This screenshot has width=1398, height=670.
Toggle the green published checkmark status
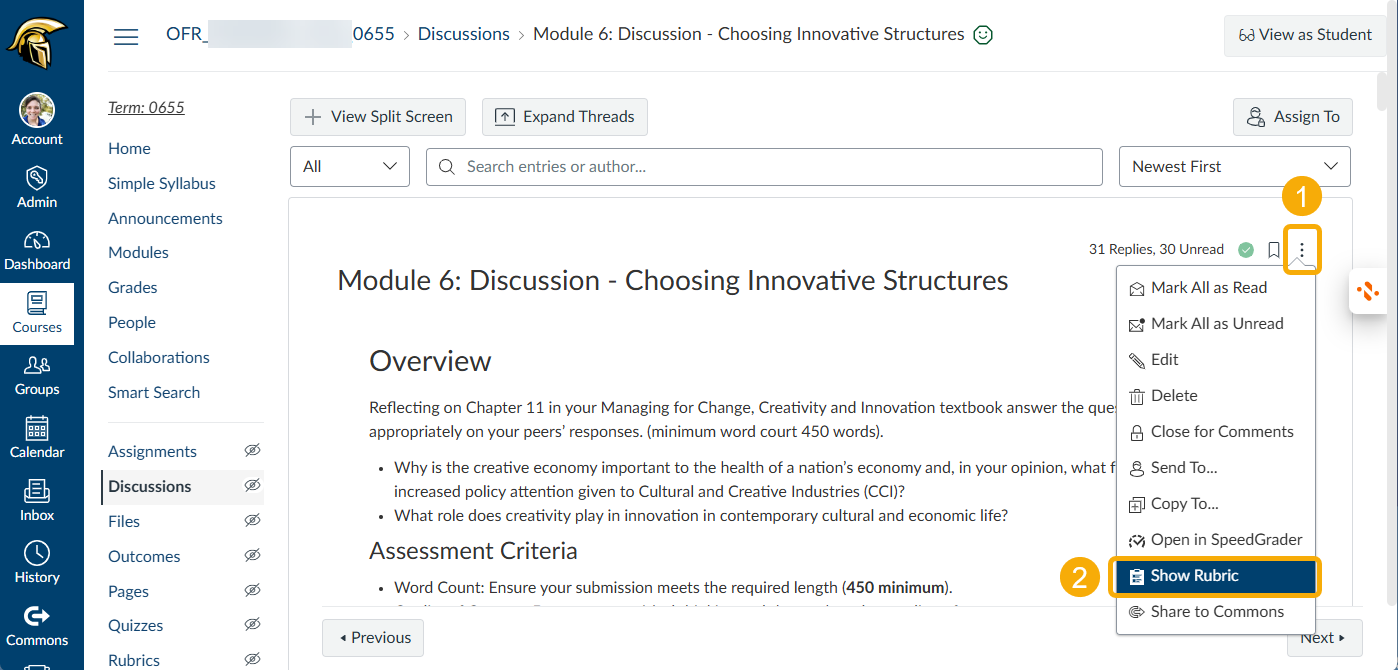pyautogui.click(x=1246, y=250)
